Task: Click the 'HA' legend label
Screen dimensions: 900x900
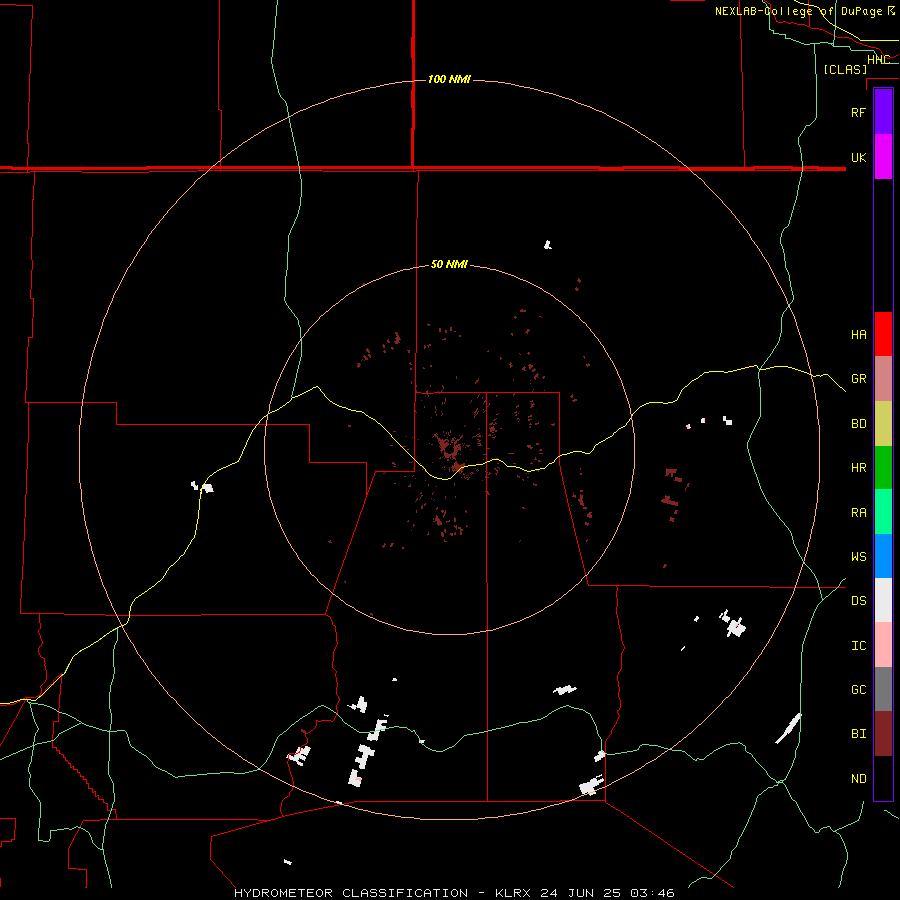Action: pos(858,334)
